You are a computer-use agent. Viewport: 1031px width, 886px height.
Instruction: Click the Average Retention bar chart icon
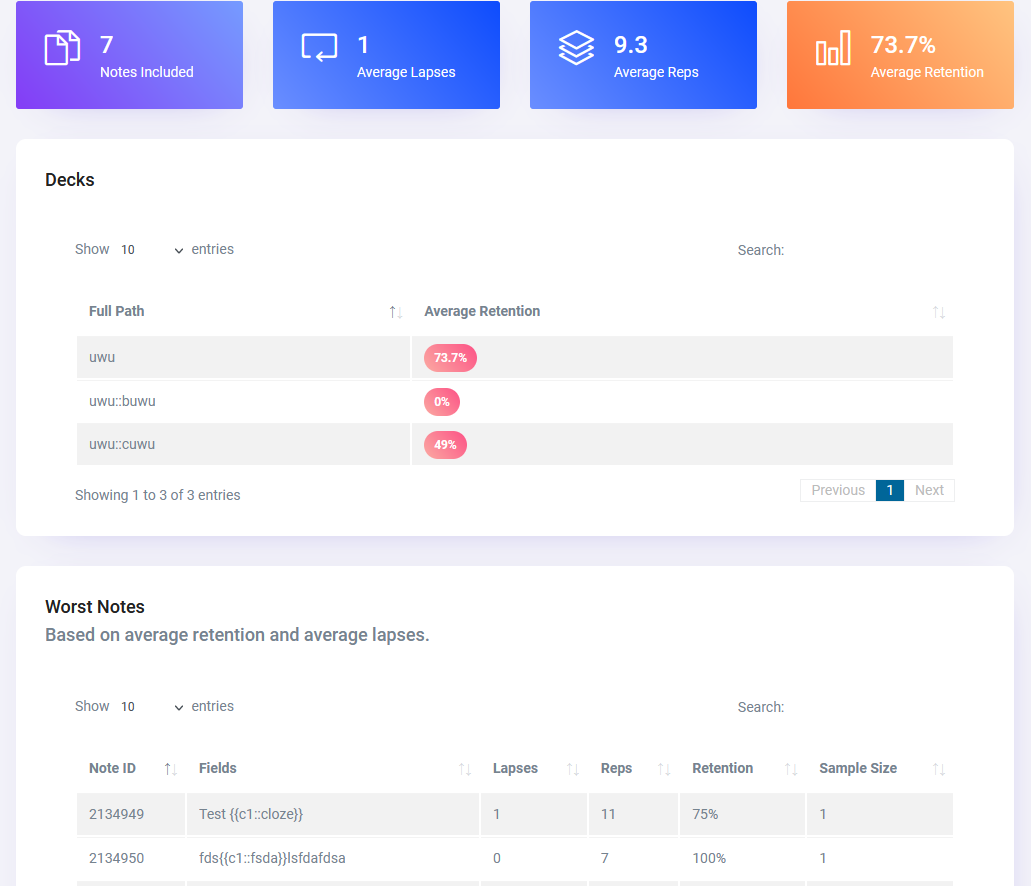pos(833,48)
